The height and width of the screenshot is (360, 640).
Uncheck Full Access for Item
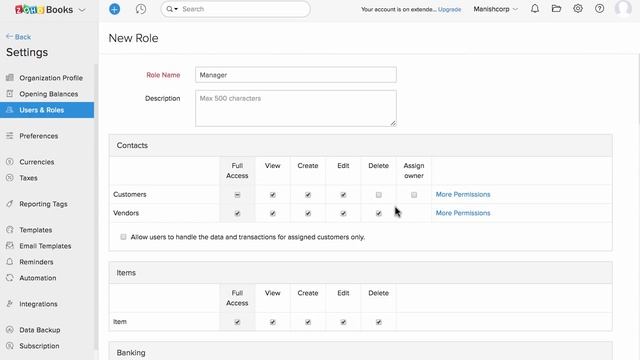(237, 322)
